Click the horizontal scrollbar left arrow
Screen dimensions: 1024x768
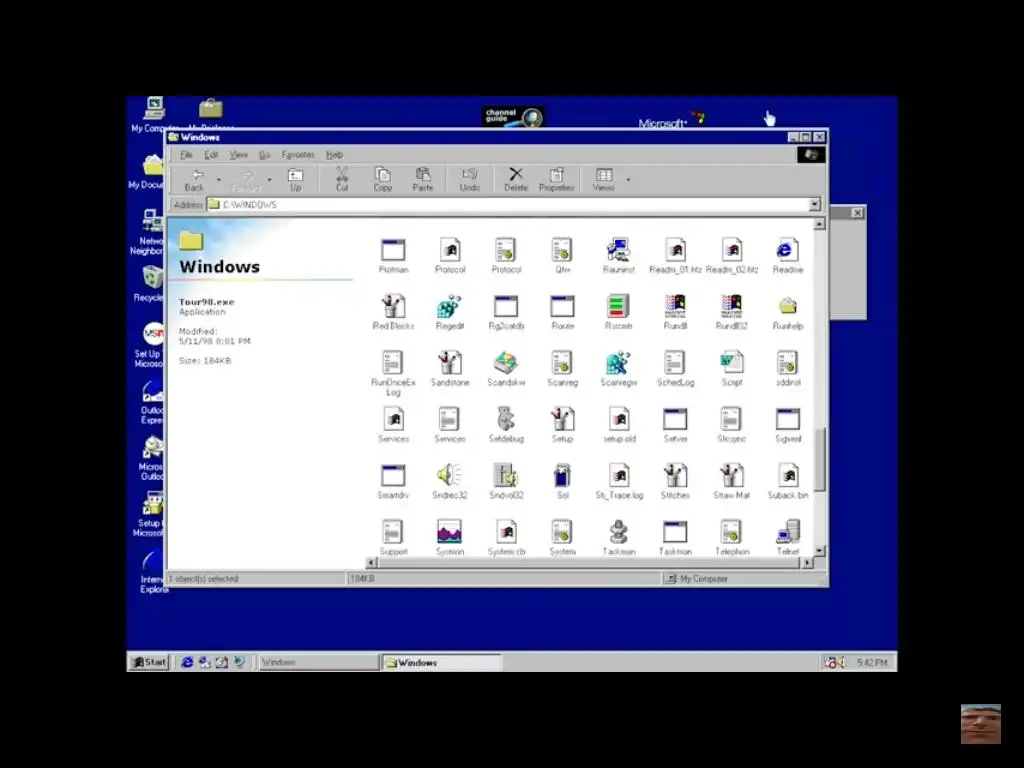click(x=372, y=562)
